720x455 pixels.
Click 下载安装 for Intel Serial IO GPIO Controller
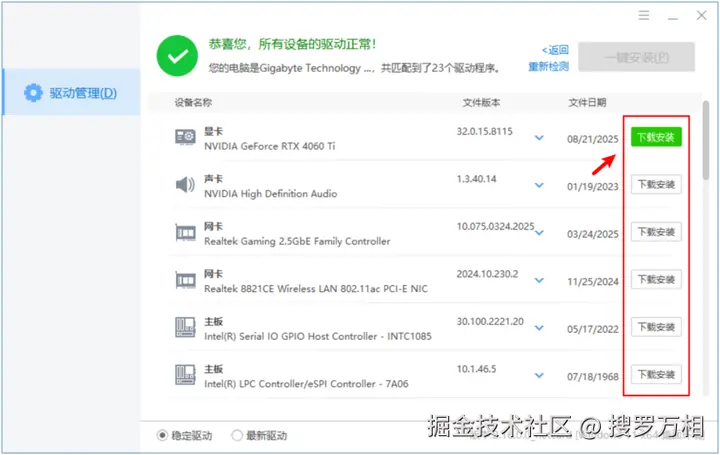pyautogui.click(x=656, y=327)
